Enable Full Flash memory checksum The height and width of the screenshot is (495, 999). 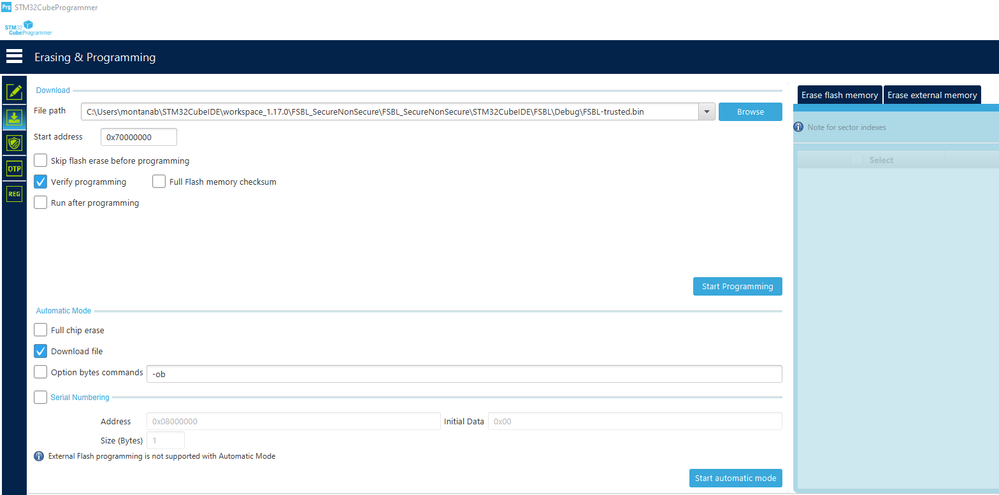[159, 182]
